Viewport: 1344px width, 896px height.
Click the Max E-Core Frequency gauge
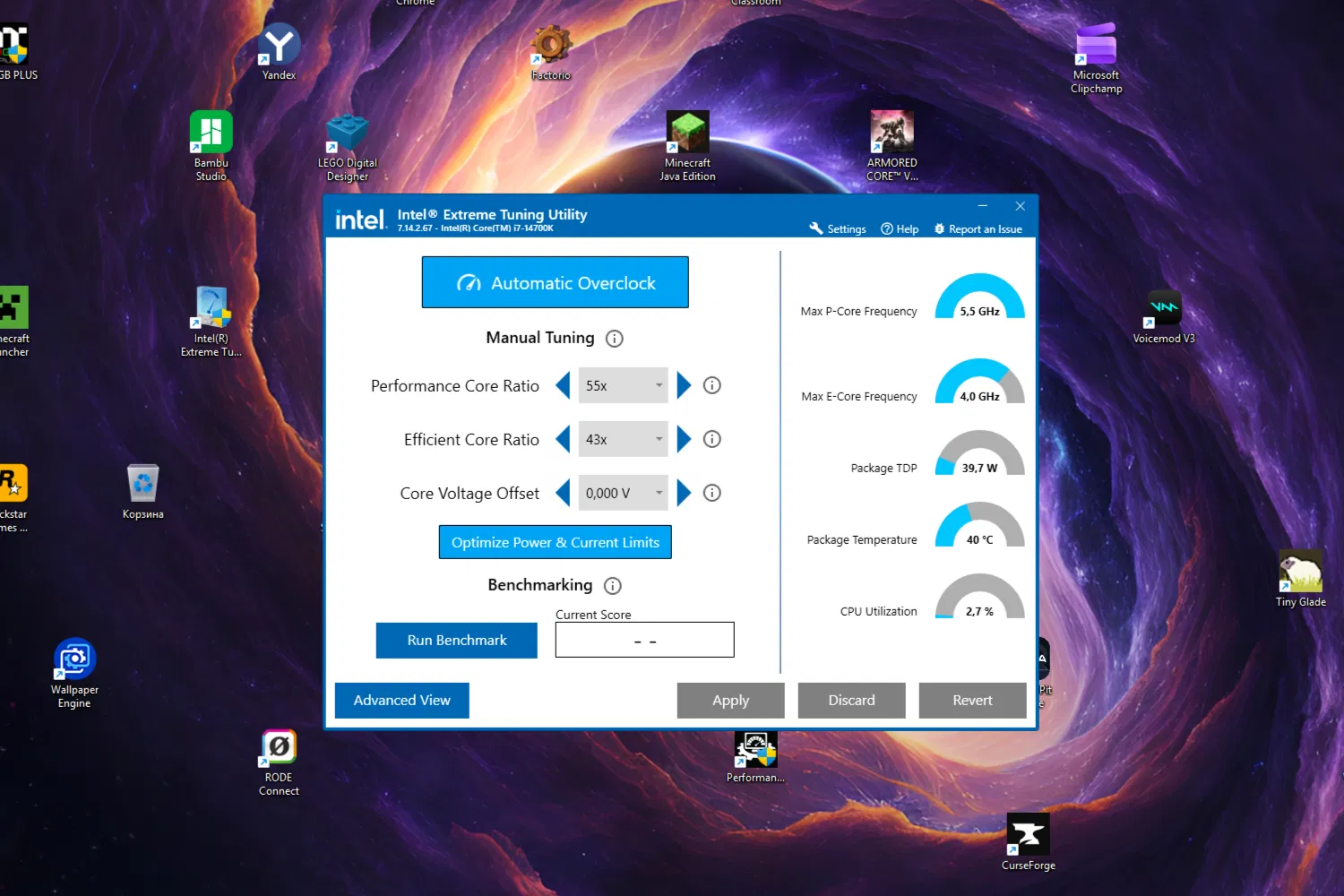click(x=979, y=382)
